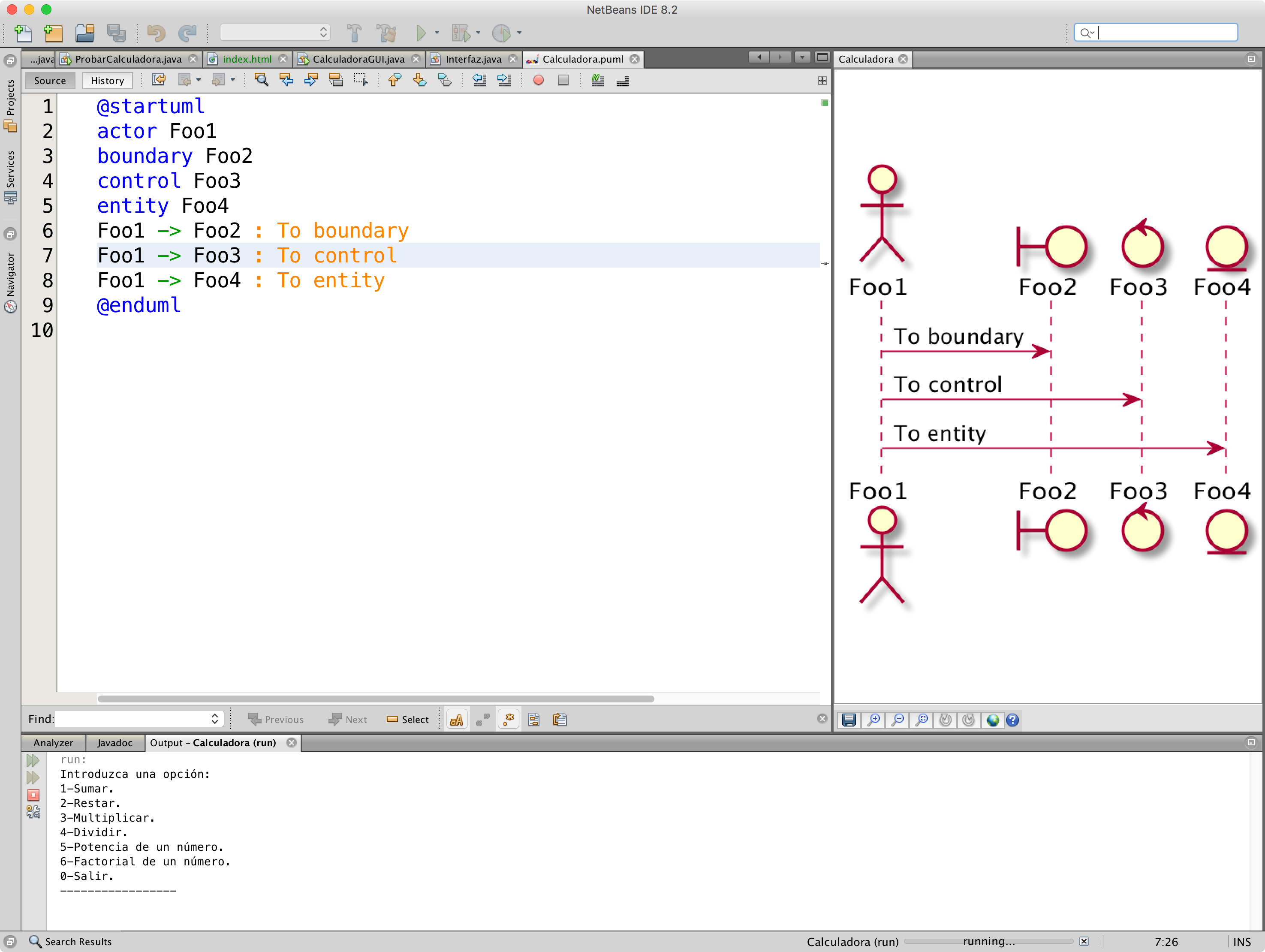1265x952 pixels.
Task: Save the PlantUML diagram with floppy icon
Action: coord(849,720)
